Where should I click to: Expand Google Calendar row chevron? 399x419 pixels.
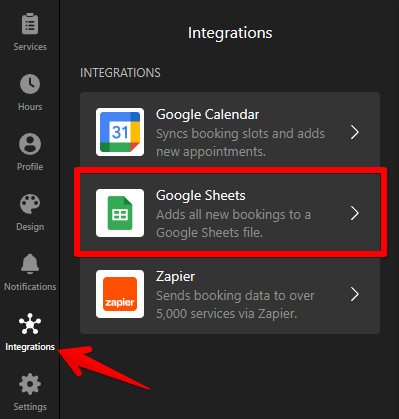355,132
